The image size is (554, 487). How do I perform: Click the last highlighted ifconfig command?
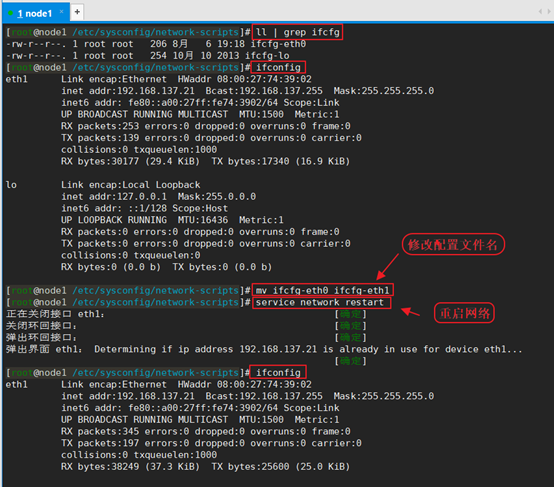point(278,372)
